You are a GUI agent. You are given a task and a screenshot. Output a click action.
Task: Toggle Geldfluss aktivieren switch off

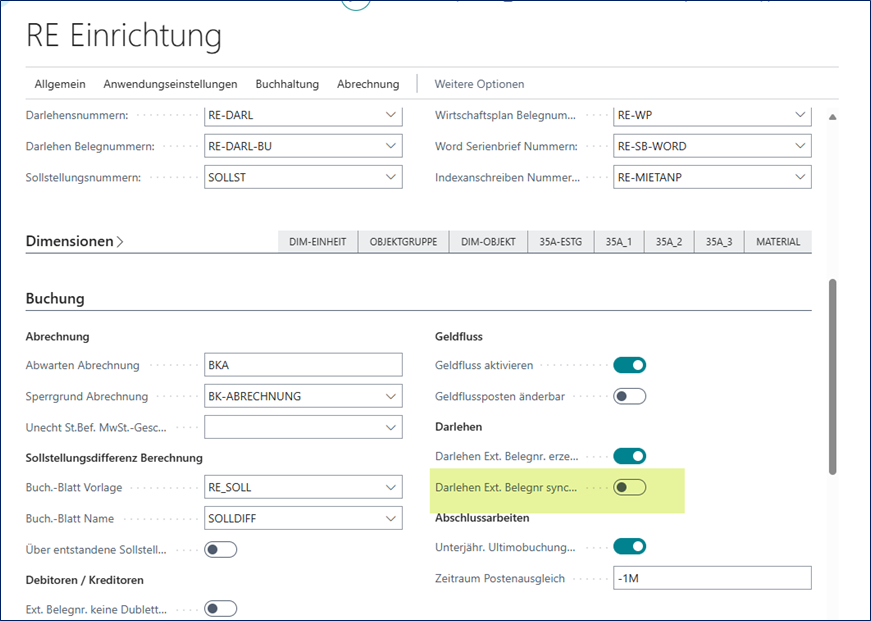(x=629, y=365)
